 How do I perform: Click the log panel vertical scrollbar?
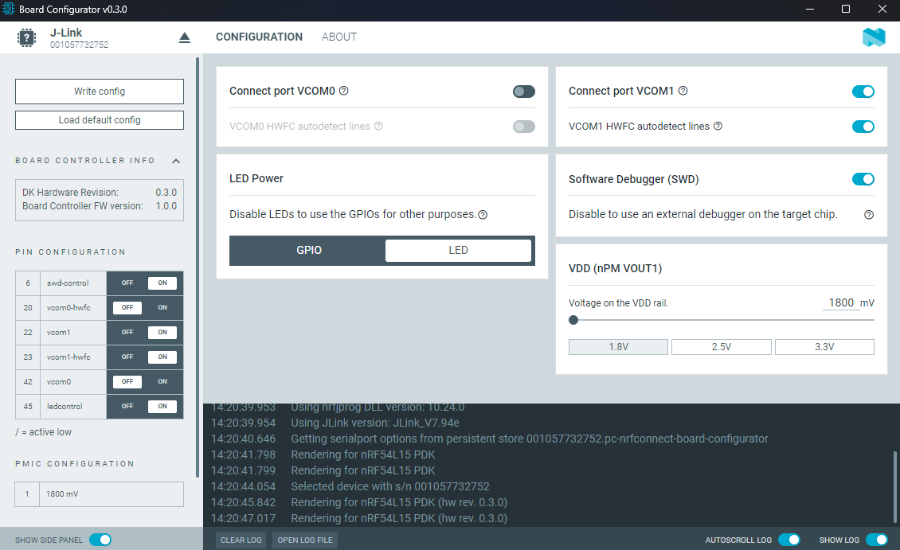pos(894,487)
